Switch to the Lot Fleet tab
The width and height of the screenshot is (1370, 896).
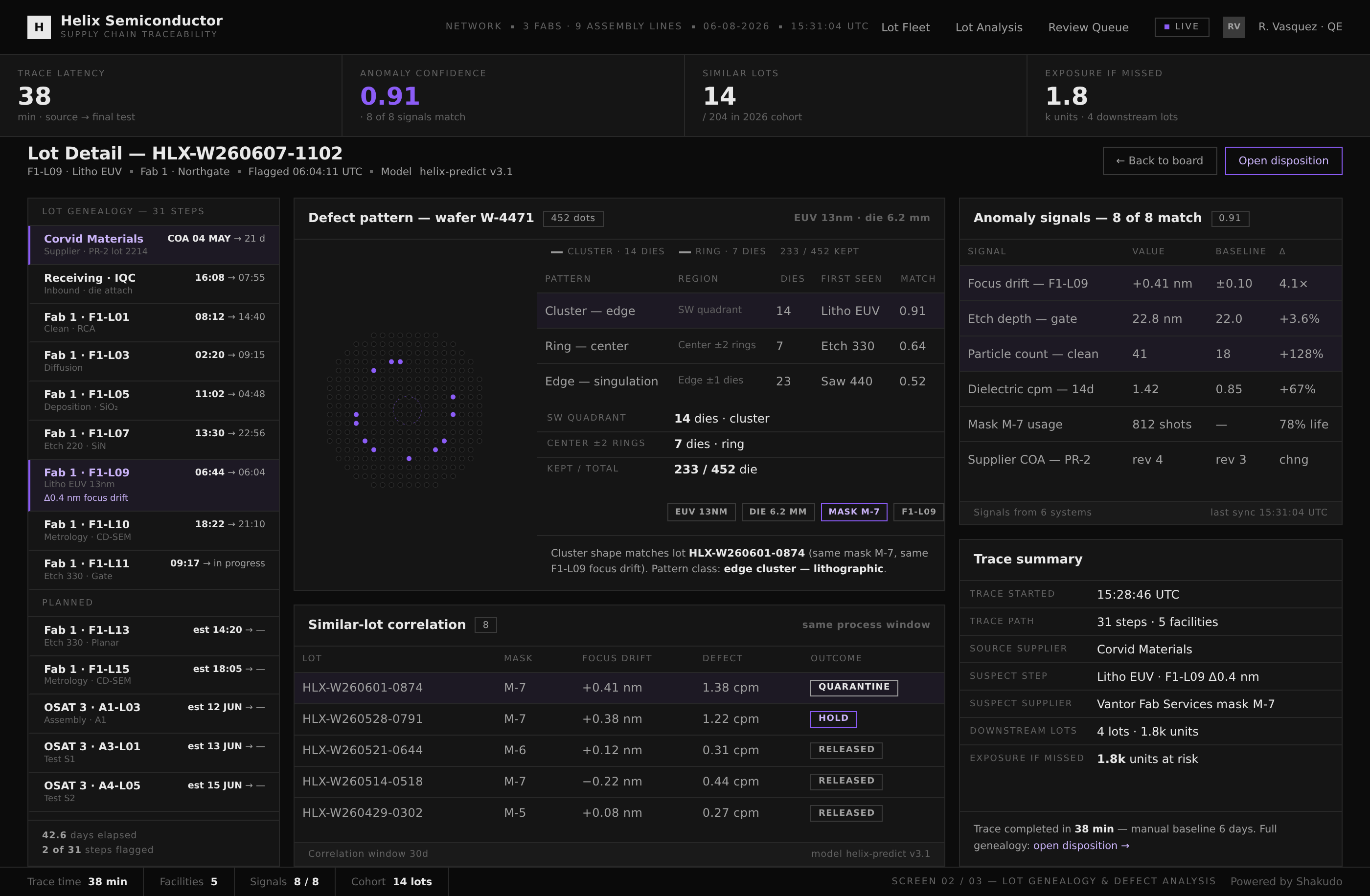905,27
